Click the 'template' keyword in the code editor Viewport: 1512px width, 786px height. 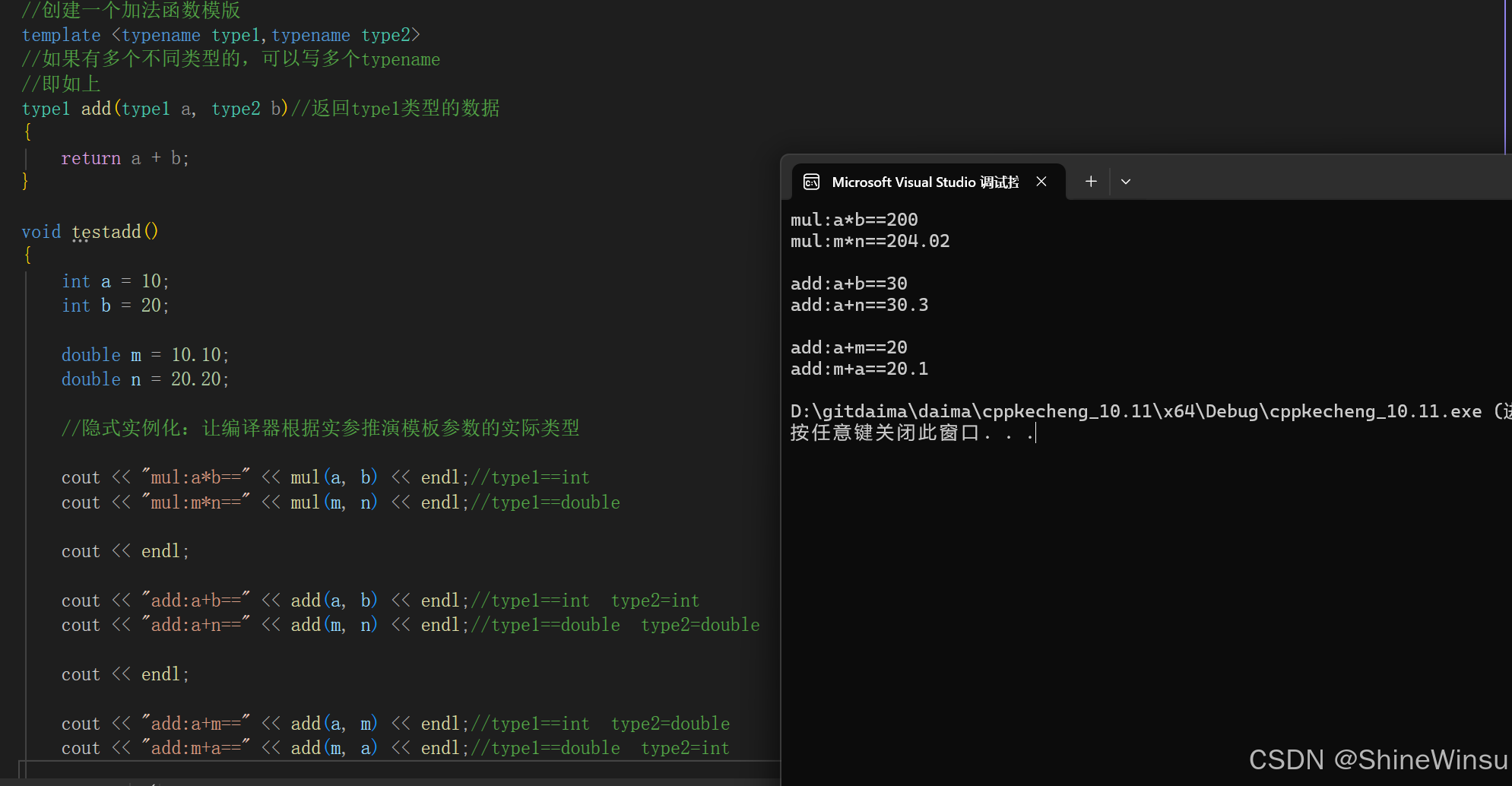[x=61, y=35]
